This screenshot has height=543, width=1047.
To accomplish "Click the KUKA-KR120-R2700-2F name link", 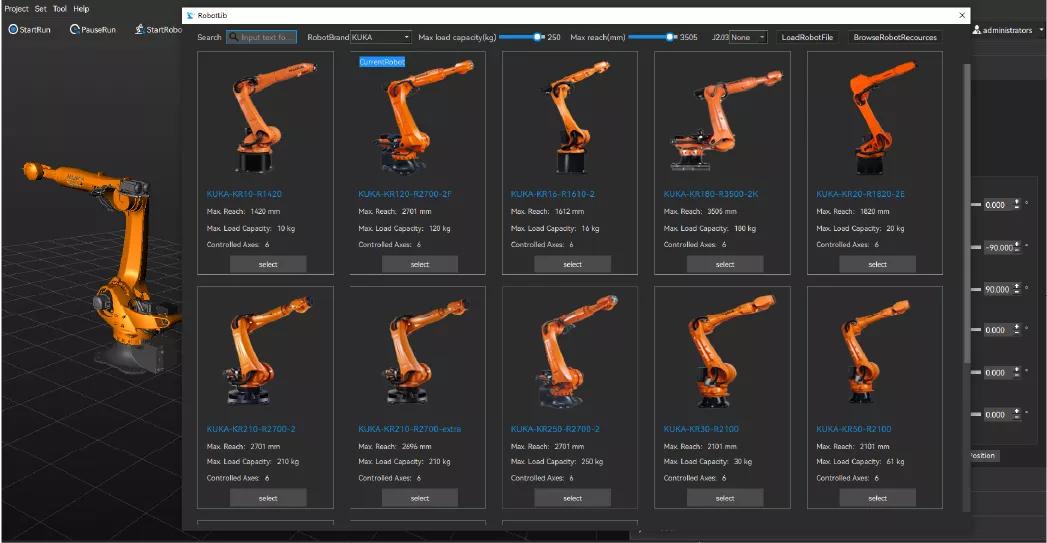I will coord(405,194).
